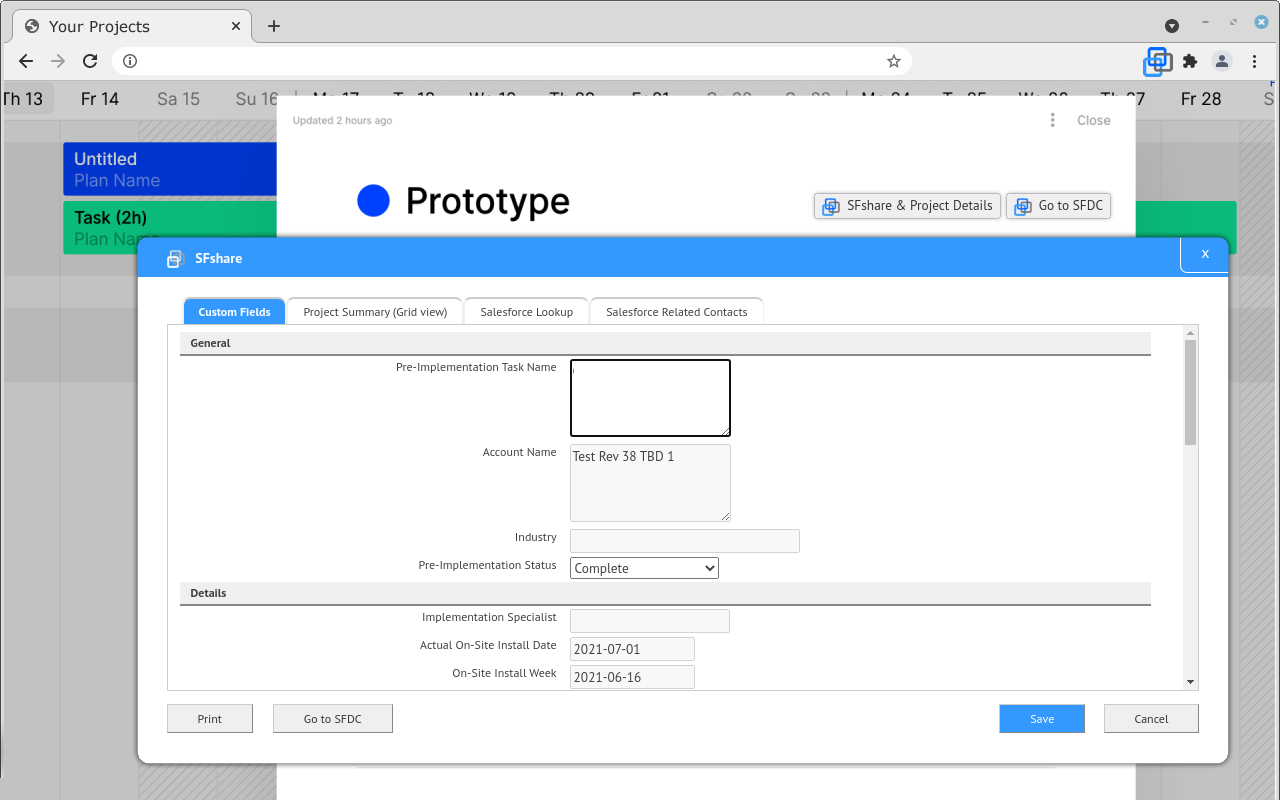1280x800 pixels.
Task: Click the Account Name text area
Action: tap(650, 483)
